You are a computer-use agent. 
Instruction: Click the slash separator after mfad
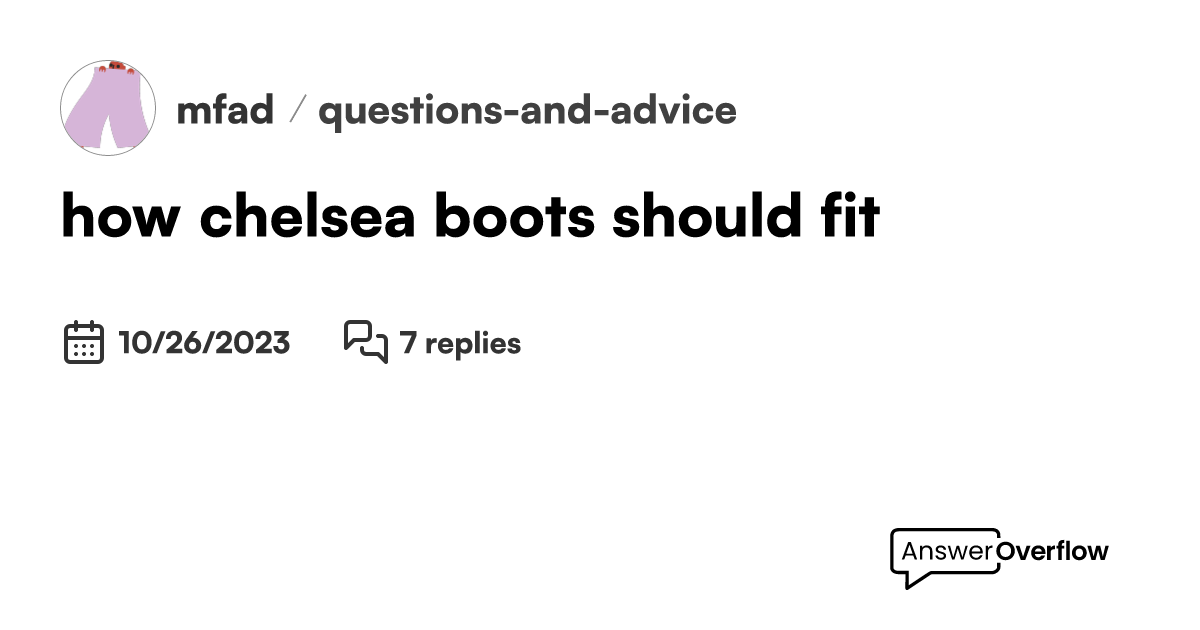coord(296,110)
